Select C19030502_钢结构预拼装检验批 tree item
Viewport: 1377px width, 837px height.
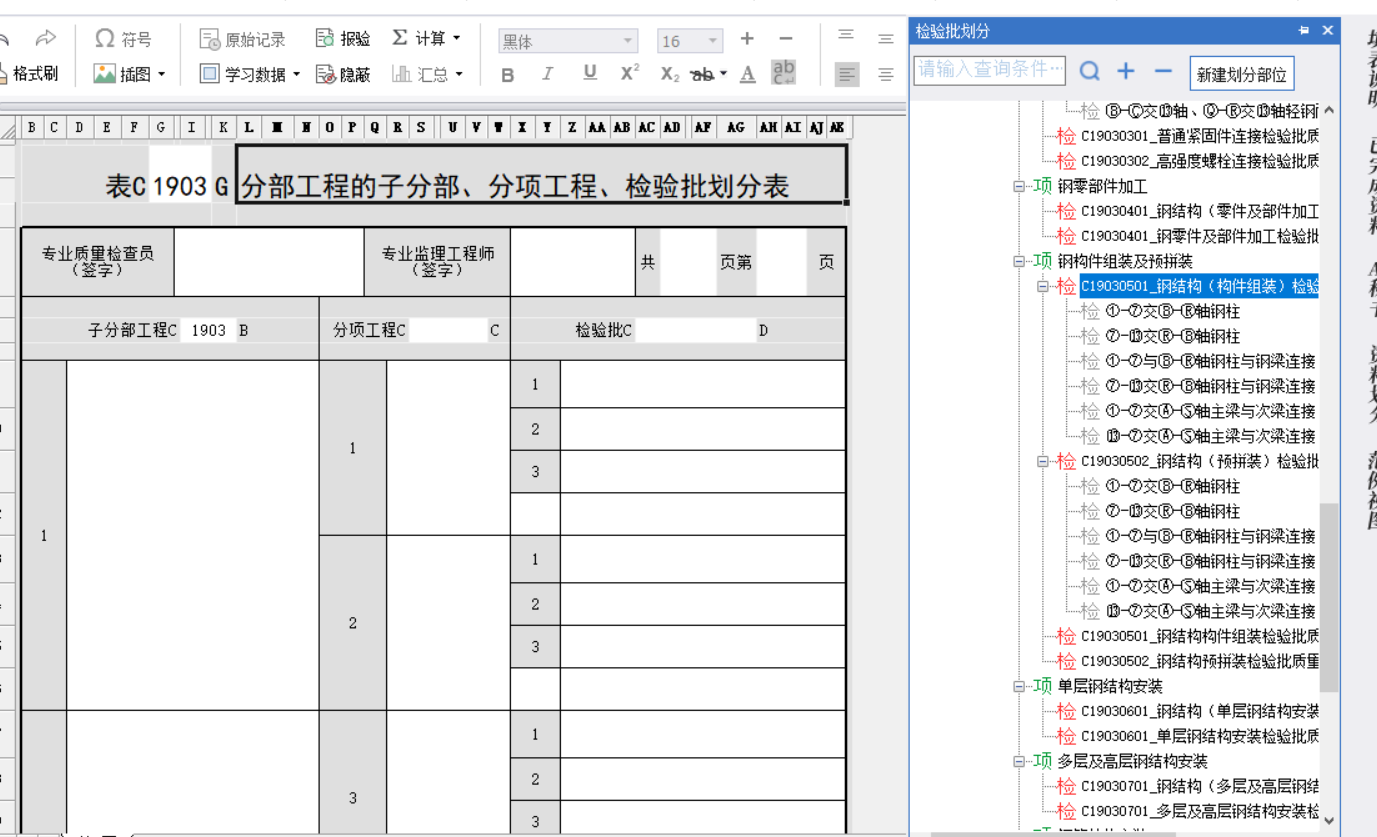pyautogui.click(x=1199, y=661)
